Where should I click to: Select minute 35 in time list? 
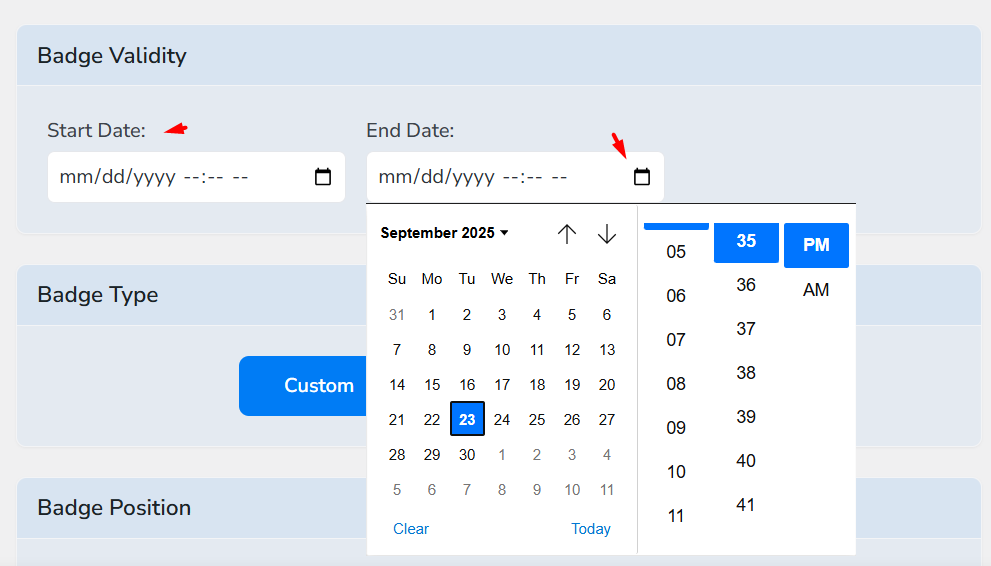[746, 241]
